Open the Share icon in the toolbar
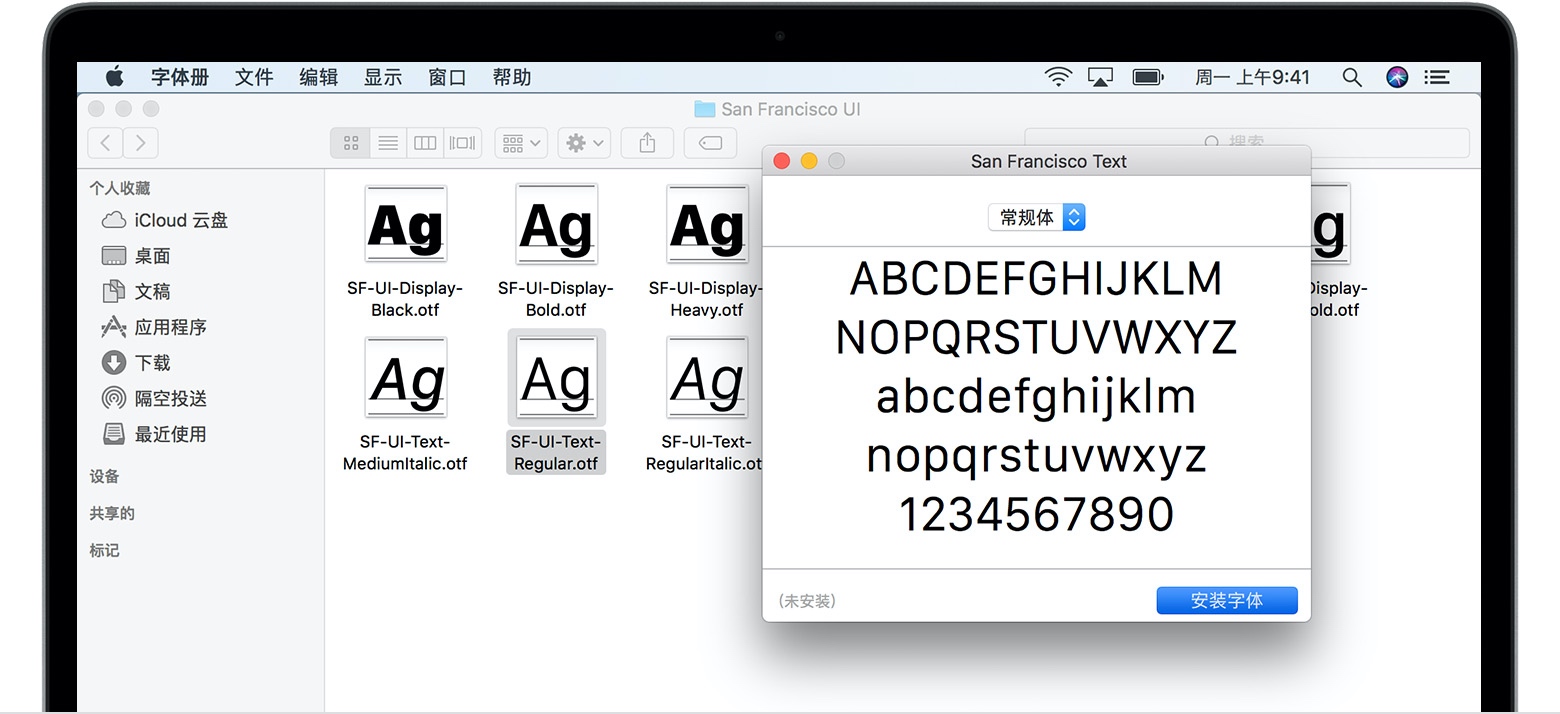The image size is (1560, 714). tap(647, 142)
